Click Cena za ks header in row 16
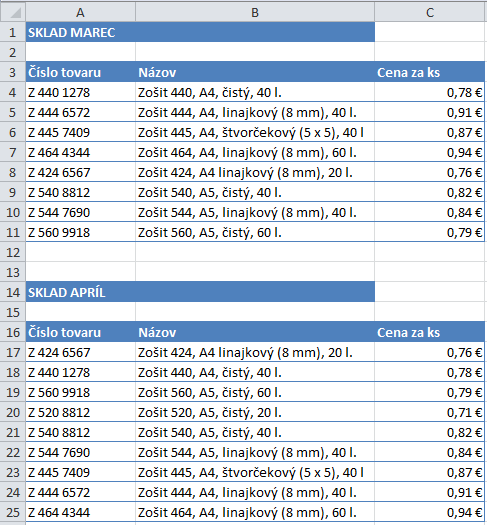Screen dimensions: 487x525 pos(430,332)
